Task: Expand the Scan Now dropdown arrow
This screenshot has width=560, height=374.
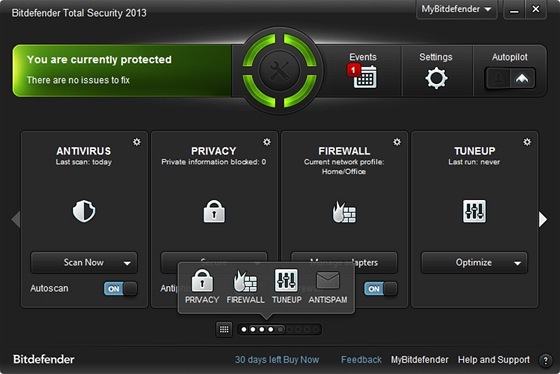Action: (x=127, y=263)
